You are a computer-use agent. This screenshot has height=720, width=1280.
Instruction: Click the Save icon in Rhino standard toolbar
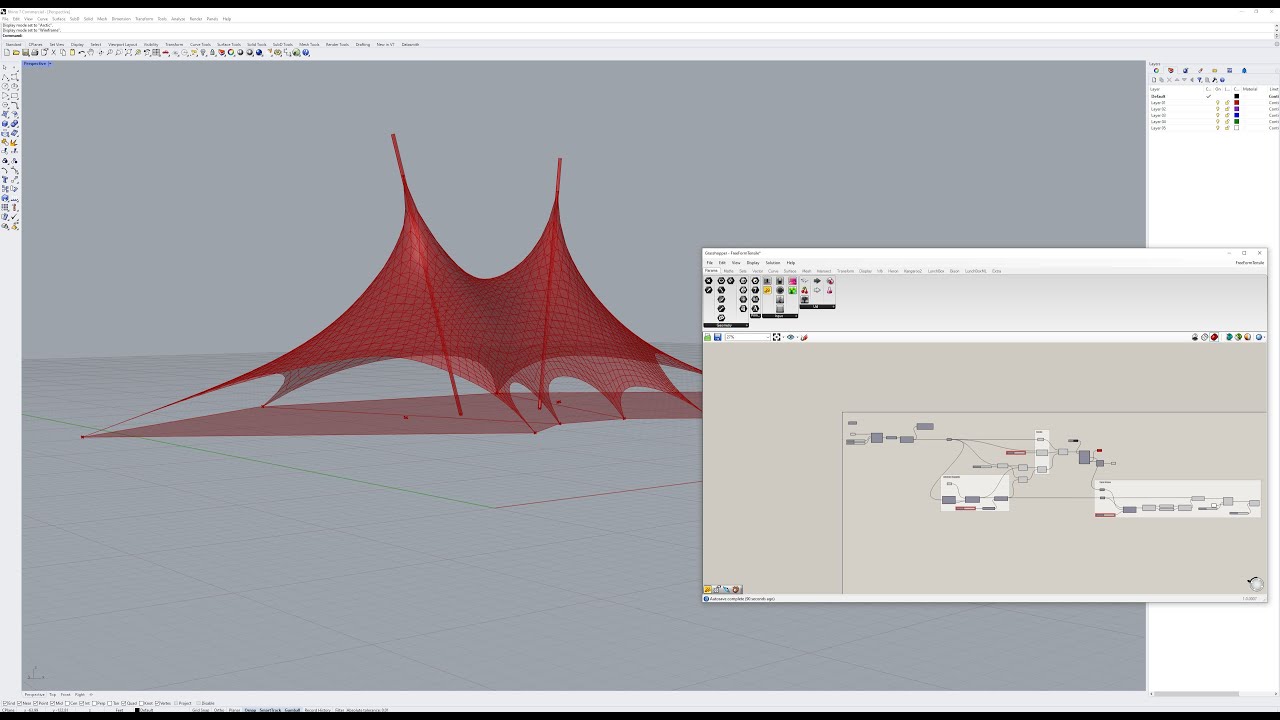click(x=25, y=52)
